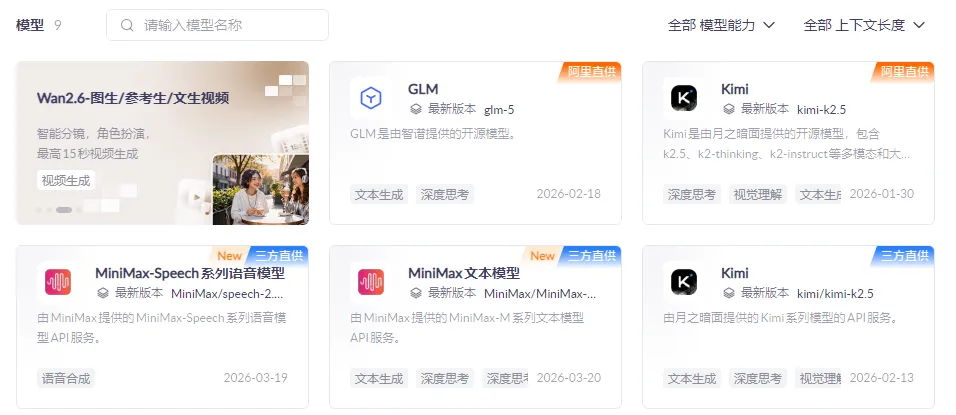Click the search magnifier icon
The width and height of the screenshot is (956, 415).
[127, 25]
